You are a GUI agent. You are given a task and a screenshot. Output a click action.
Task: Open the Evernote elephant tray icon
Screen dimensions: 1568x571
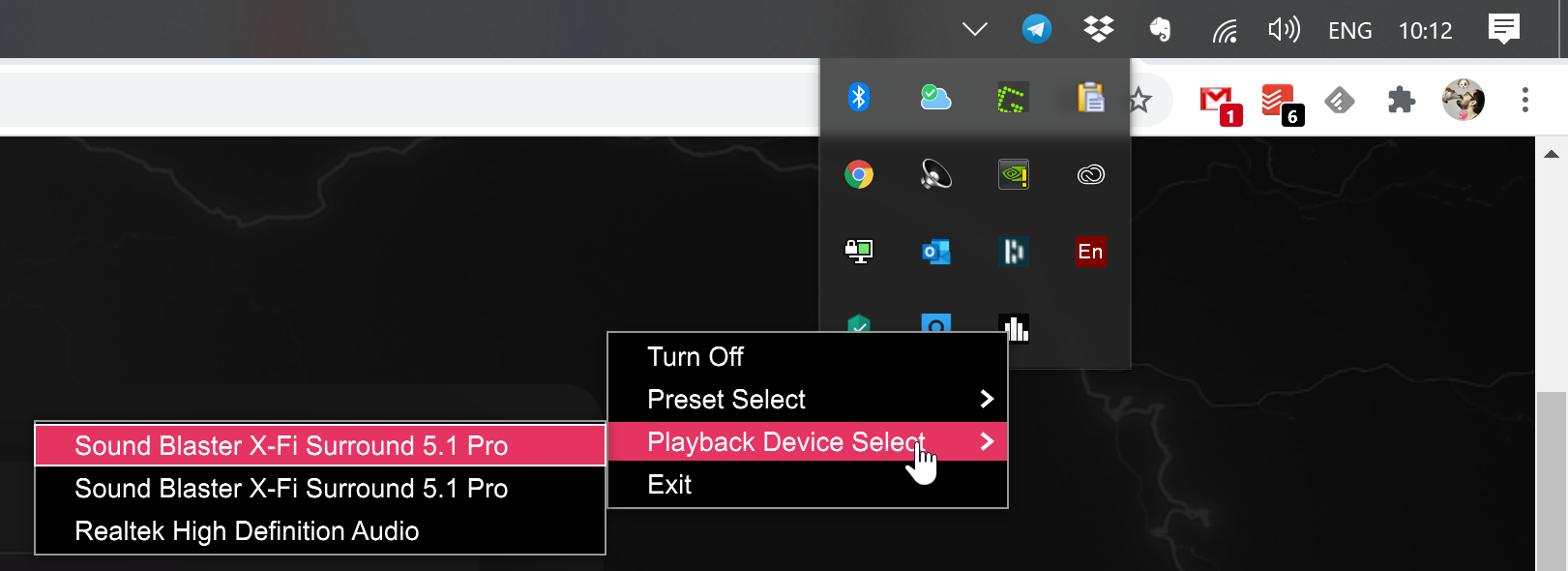click(1161, 30)
